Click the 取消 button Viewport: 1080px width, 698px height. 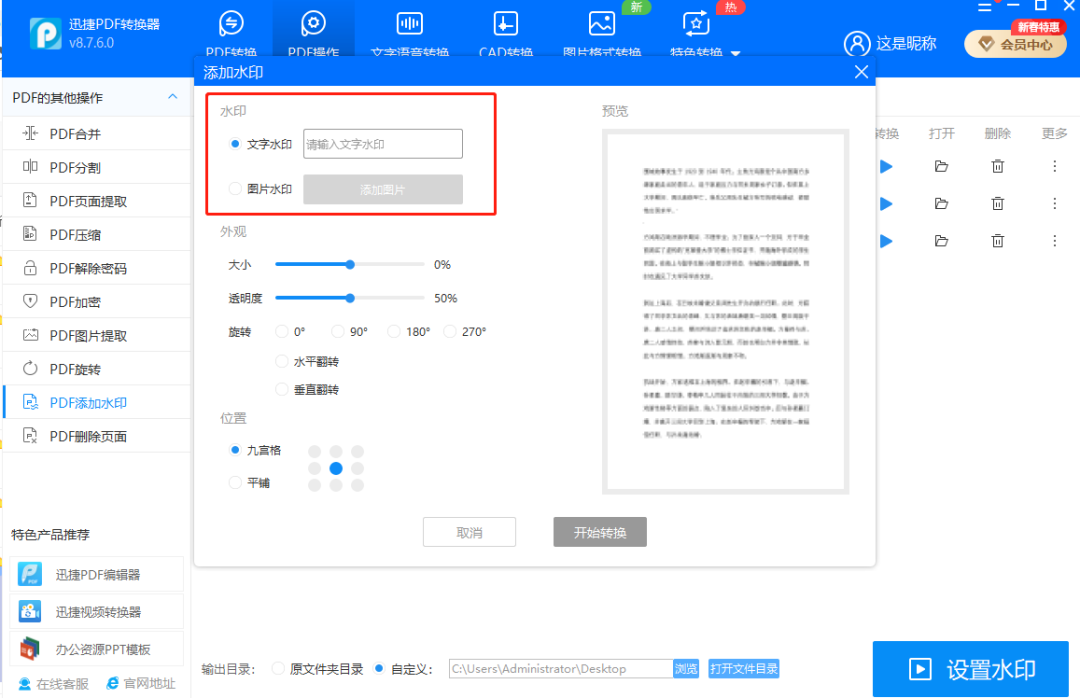[469, 532]
